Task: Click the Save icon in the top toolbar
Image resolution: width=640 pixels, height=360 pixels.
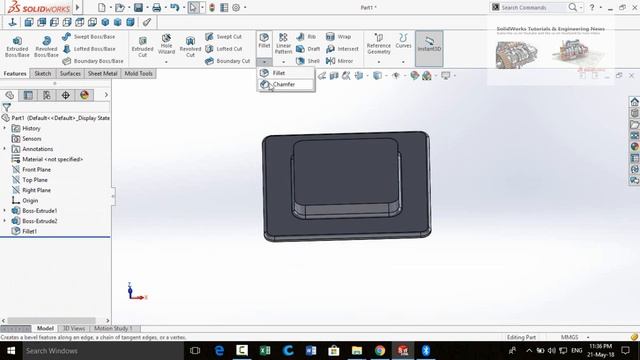Action: click(x=138, y=7)
